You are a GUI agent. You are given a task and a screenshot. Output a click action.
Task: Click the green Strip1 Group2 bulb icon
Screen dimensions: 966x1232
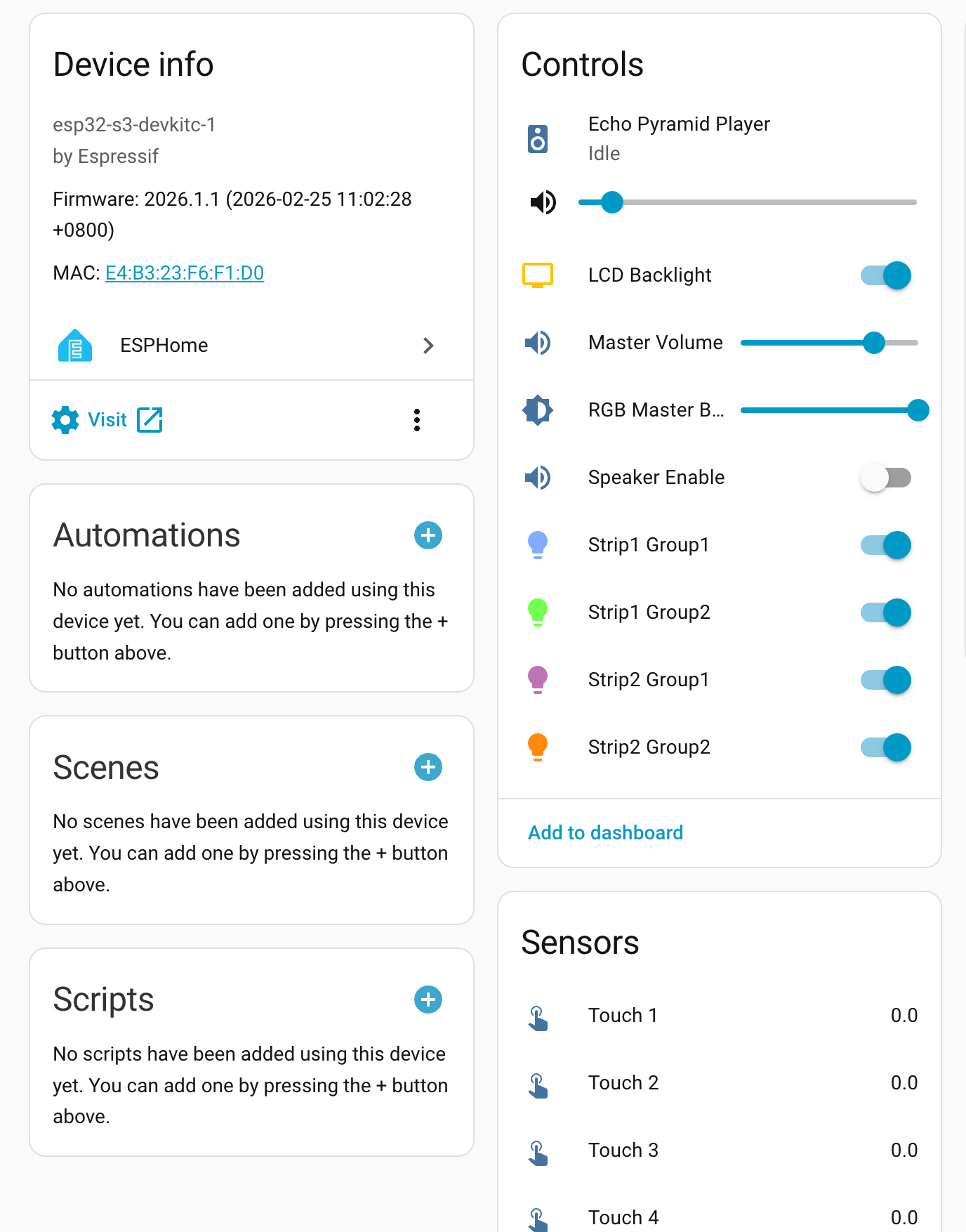pyautogui.click(x=538, y=612)
